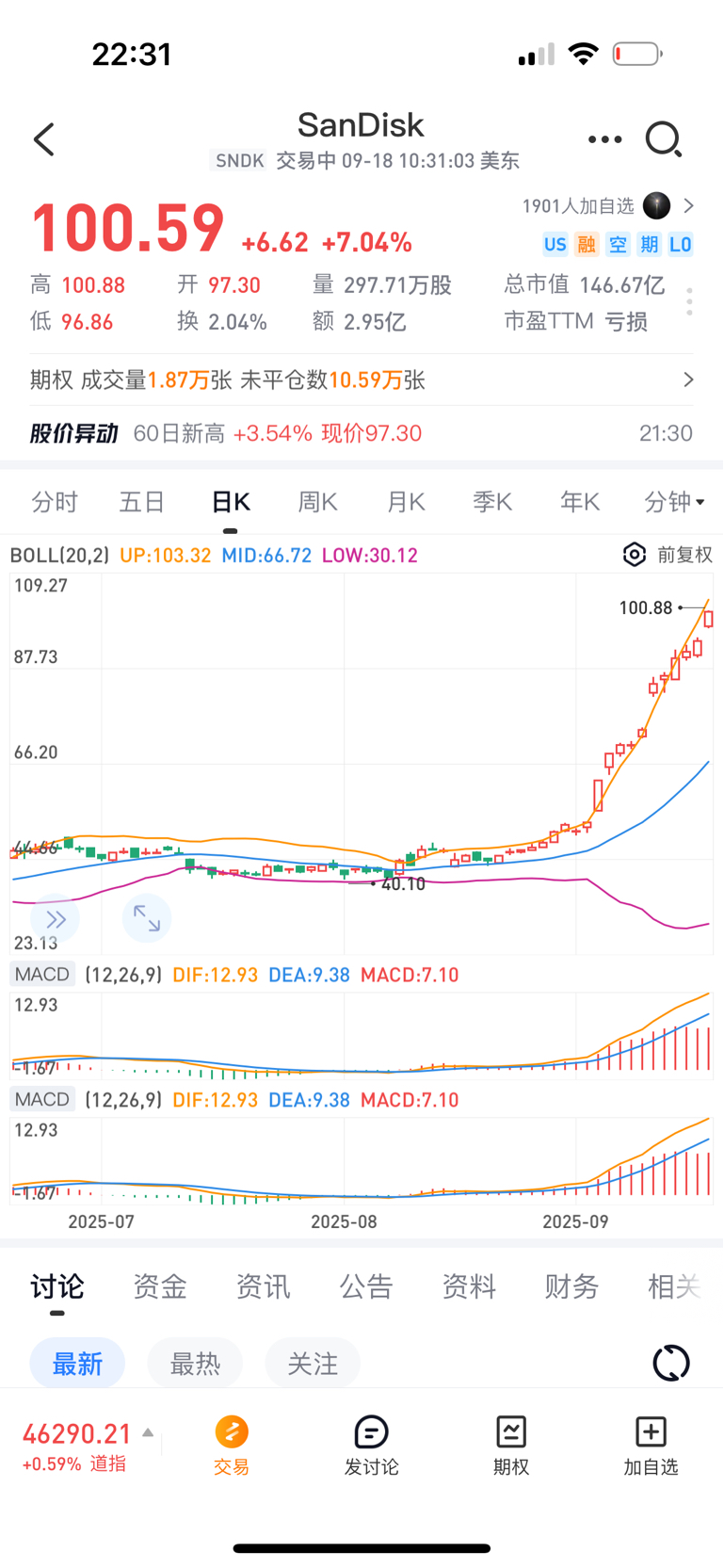Tap the fullscreen diagonal arrows icon
Image resolution: width=724 pixels, height=1568 pixels.
point(147,919)
